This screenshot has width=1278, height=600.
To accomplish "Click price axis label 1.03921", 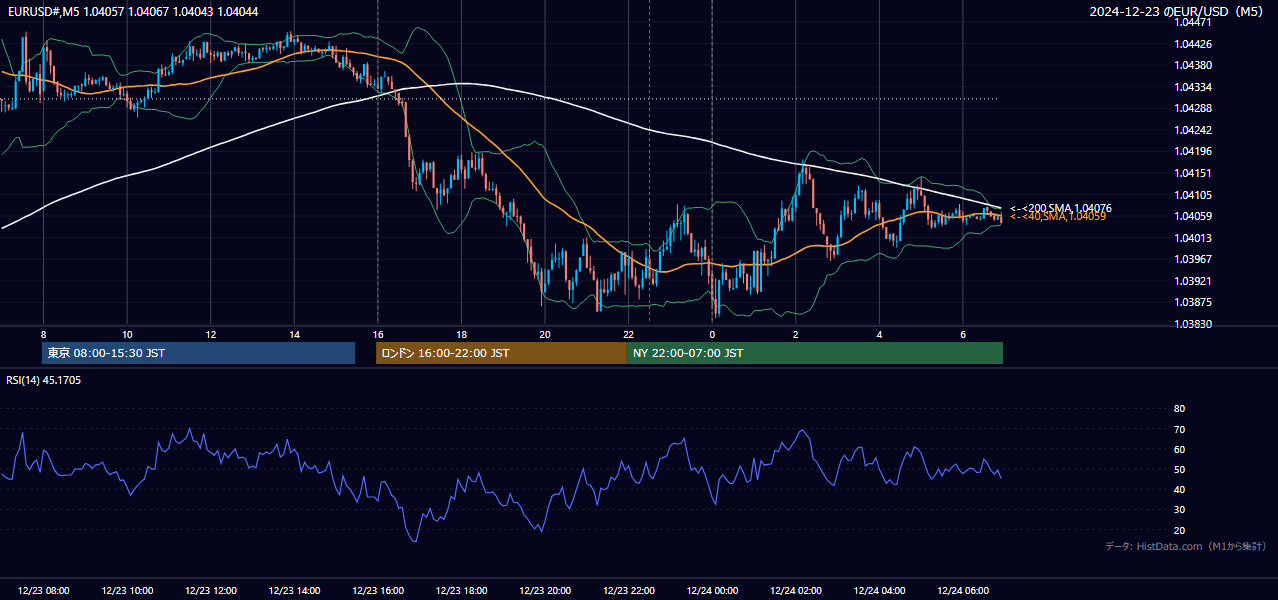I will (1193, 281).
